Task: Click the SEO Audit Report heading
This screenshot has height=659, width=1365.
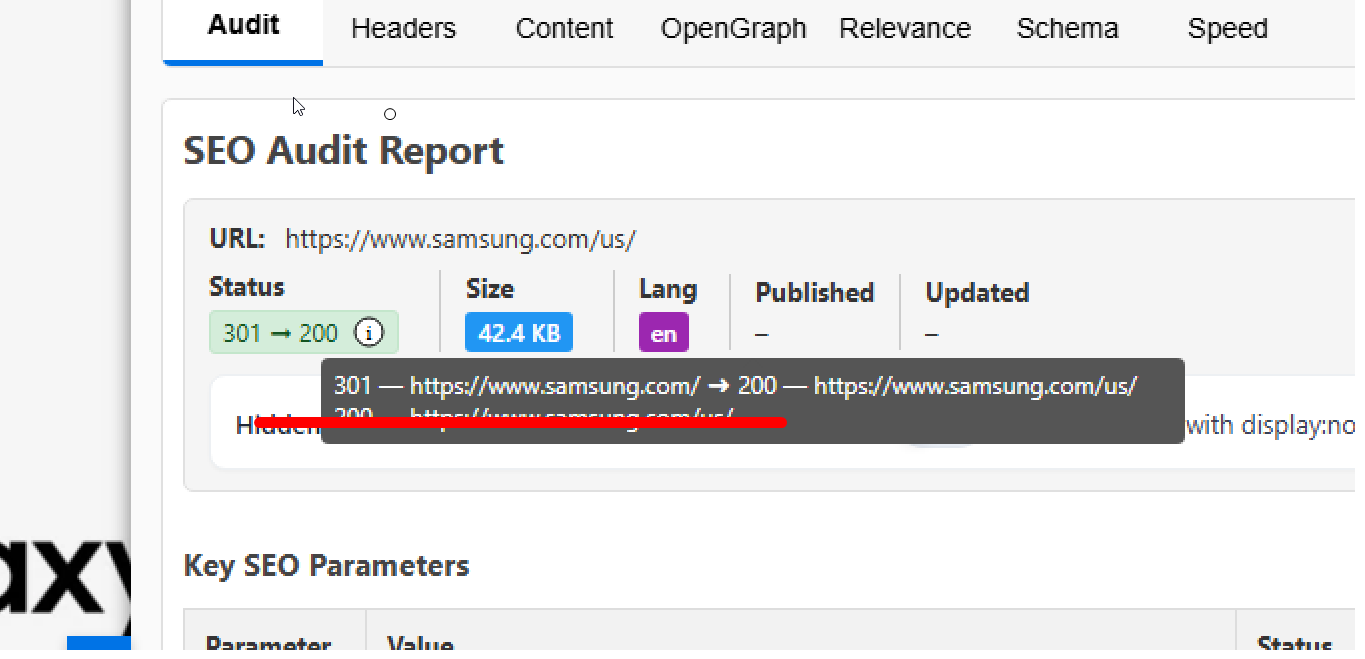Action: (x=344, y=152)
